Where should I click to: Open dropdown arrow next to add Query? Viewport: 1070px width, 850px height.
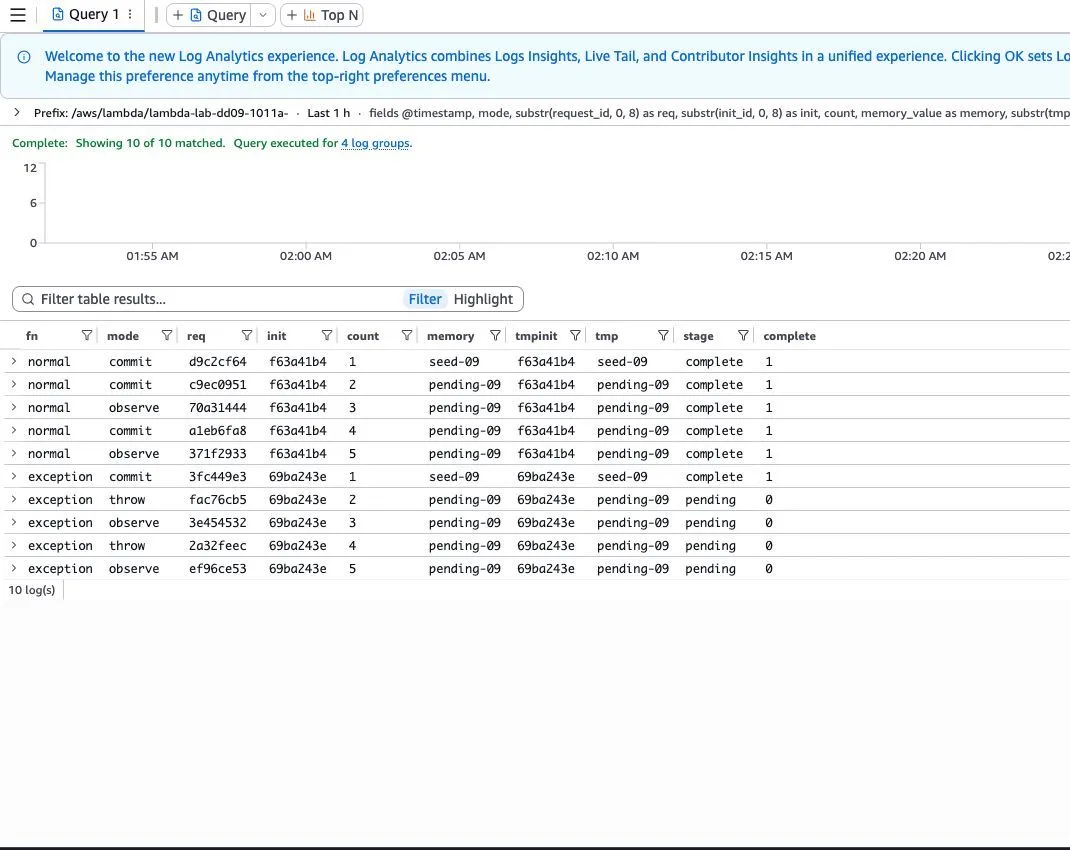(263, 15)
